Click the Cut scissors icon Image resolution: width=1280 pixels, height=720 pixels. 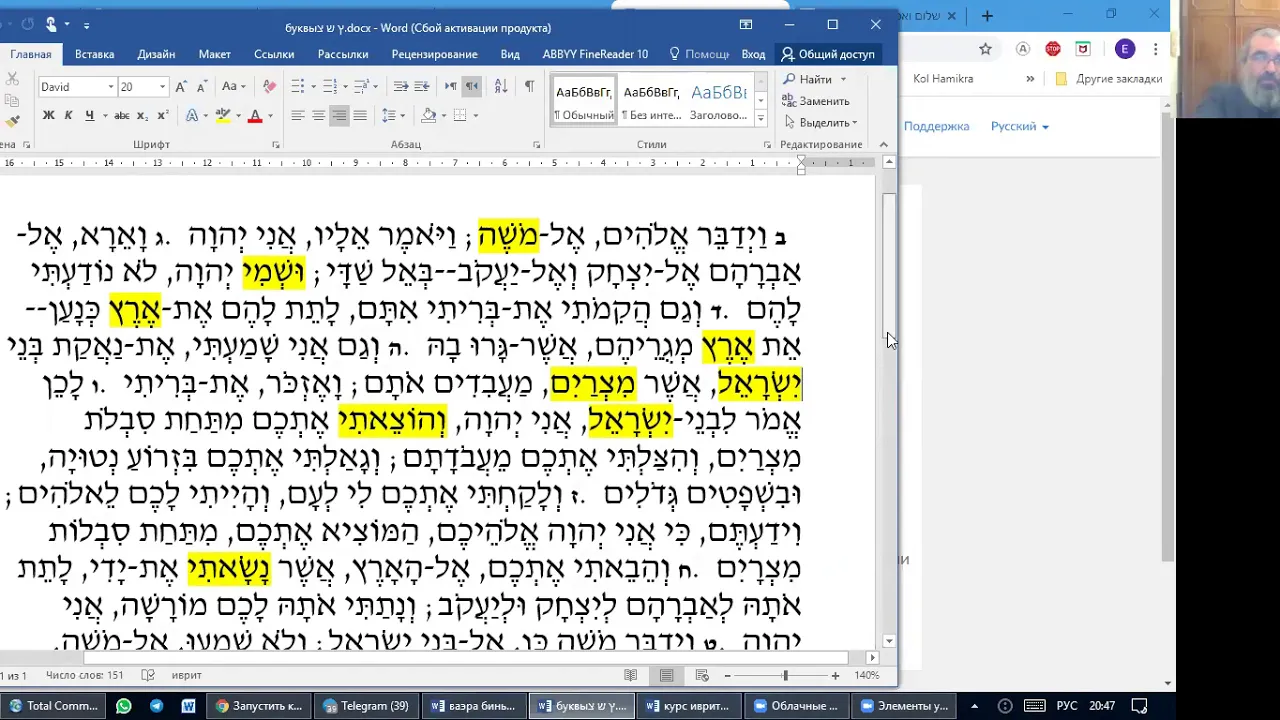point(12,79)
